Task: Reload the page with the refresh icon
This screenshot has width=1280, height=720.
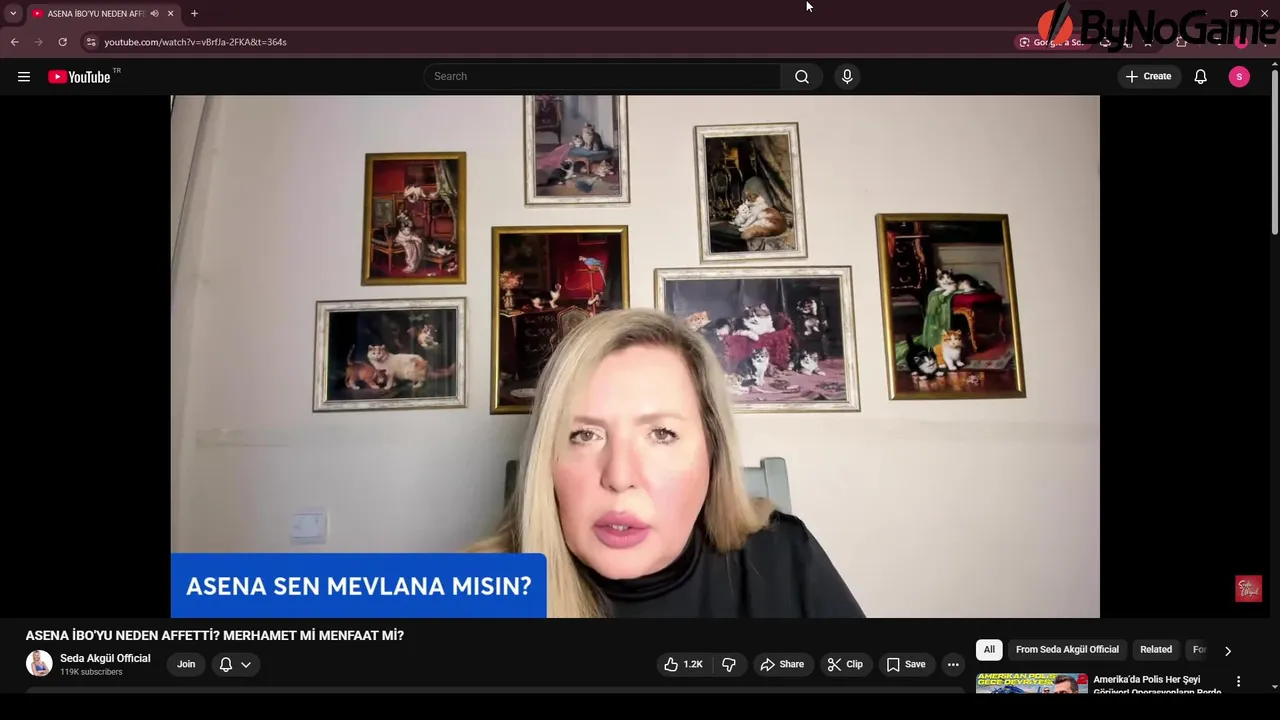Action: pyautogui.click(x=62, y=42)
